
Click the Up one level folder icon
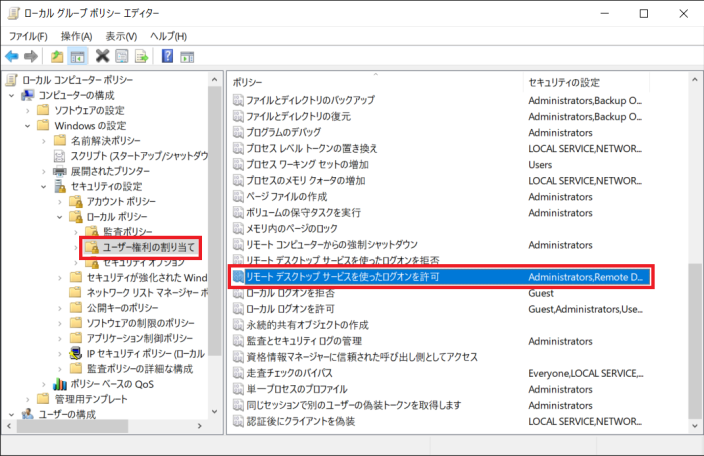(x=57, y=57)
